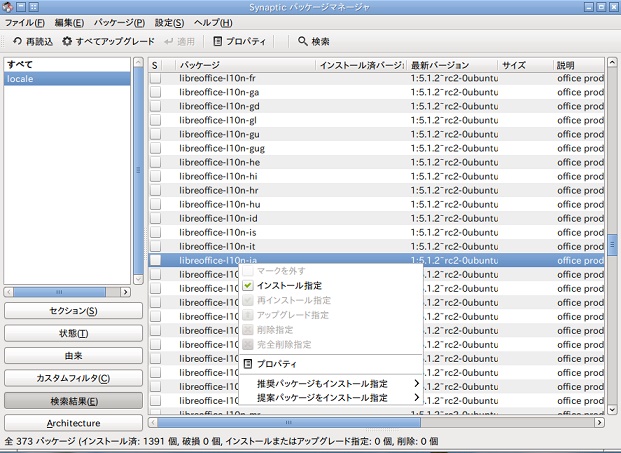621x453 pixels.
Task: Select the libreoffice-l10n-is row
Action: click(377, 232)
